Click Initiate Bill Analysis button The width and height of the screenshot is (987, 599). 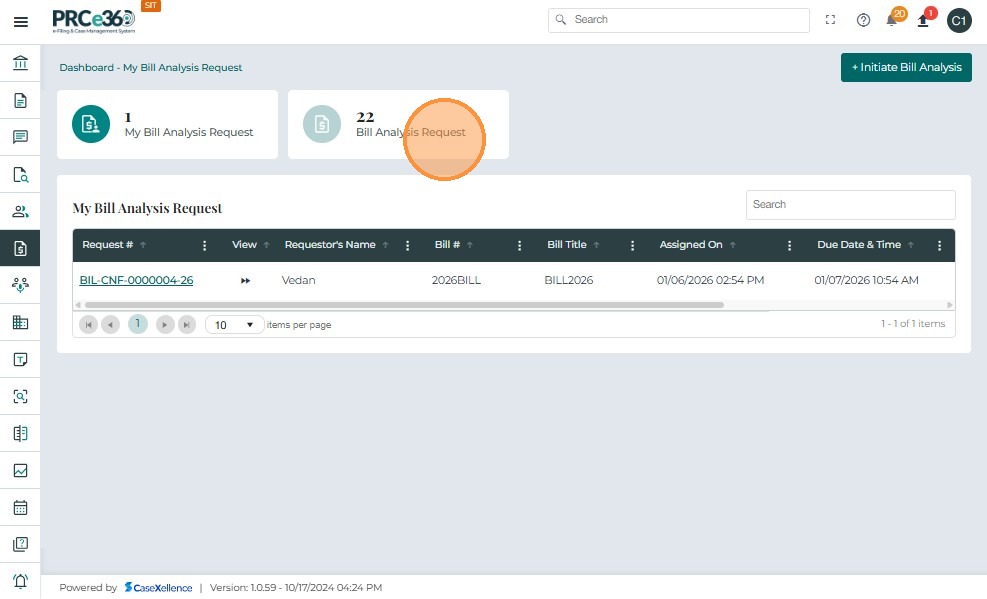pyautogui.click(x=906, y=67)
